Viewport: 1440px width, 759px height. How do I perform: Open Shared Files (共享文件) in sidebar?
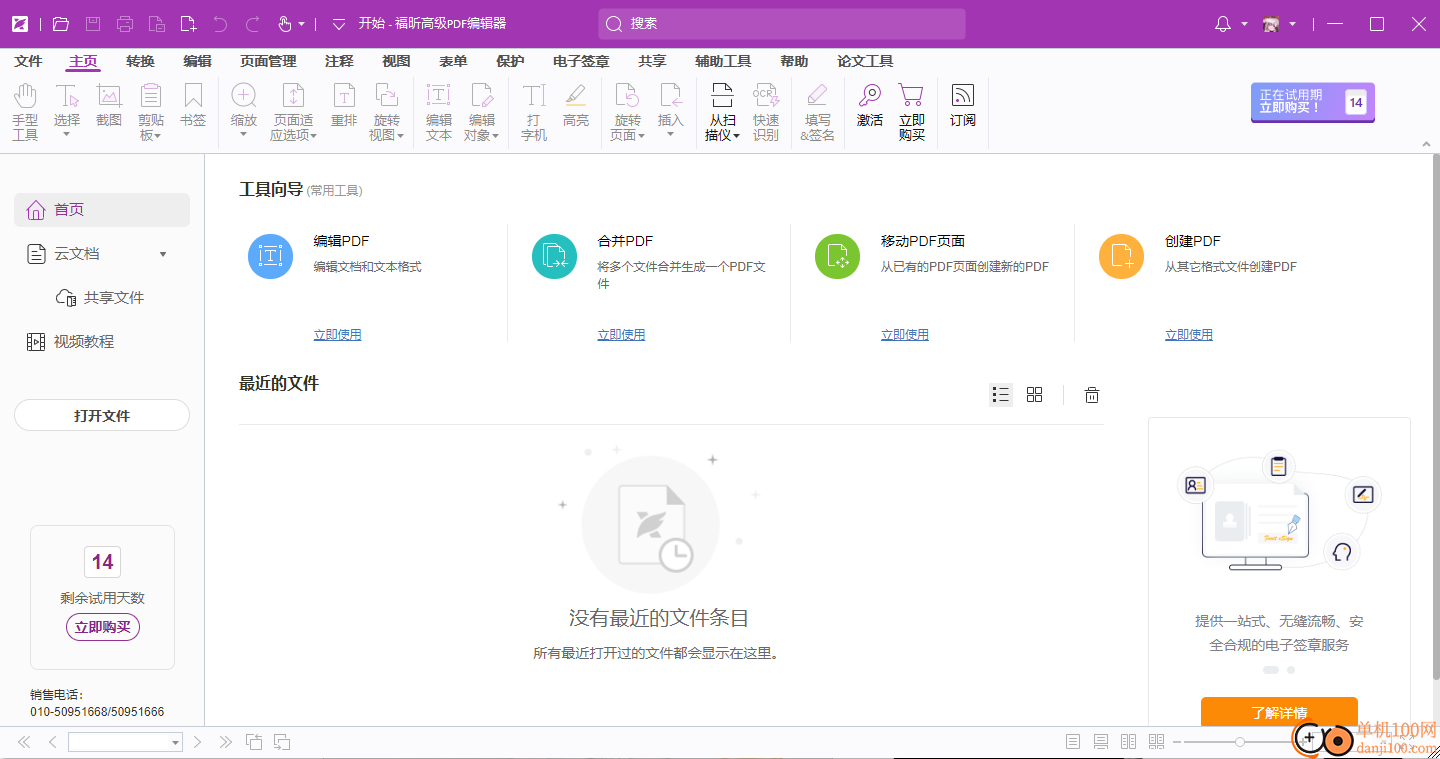pyautogui.click(x=102, y=298)
